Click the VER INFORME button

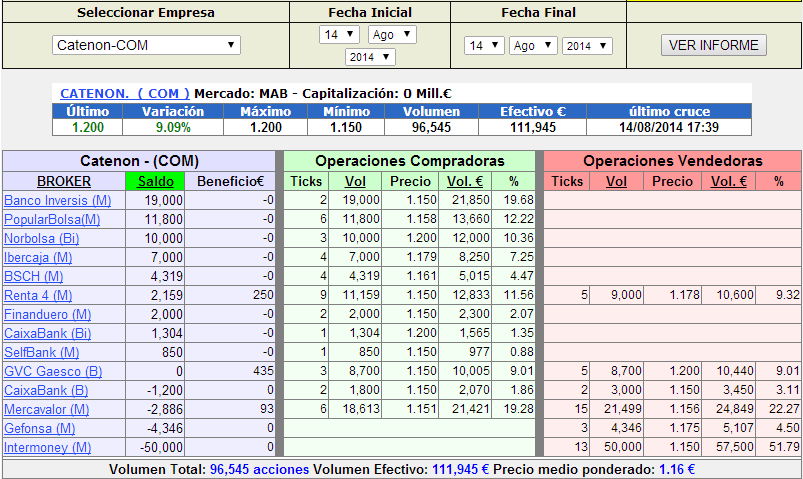coord(714,45)
